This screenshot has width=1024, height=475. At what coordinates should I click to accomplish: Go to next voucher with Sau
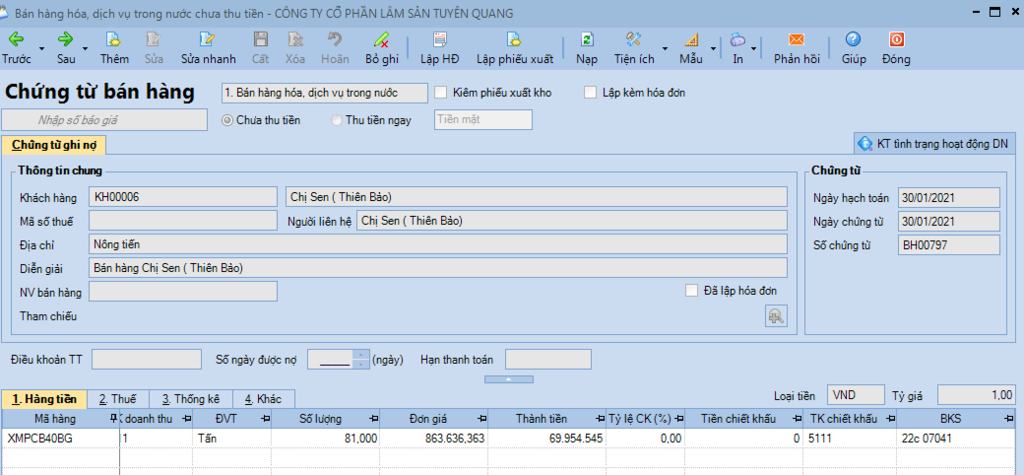coord(66,48)
